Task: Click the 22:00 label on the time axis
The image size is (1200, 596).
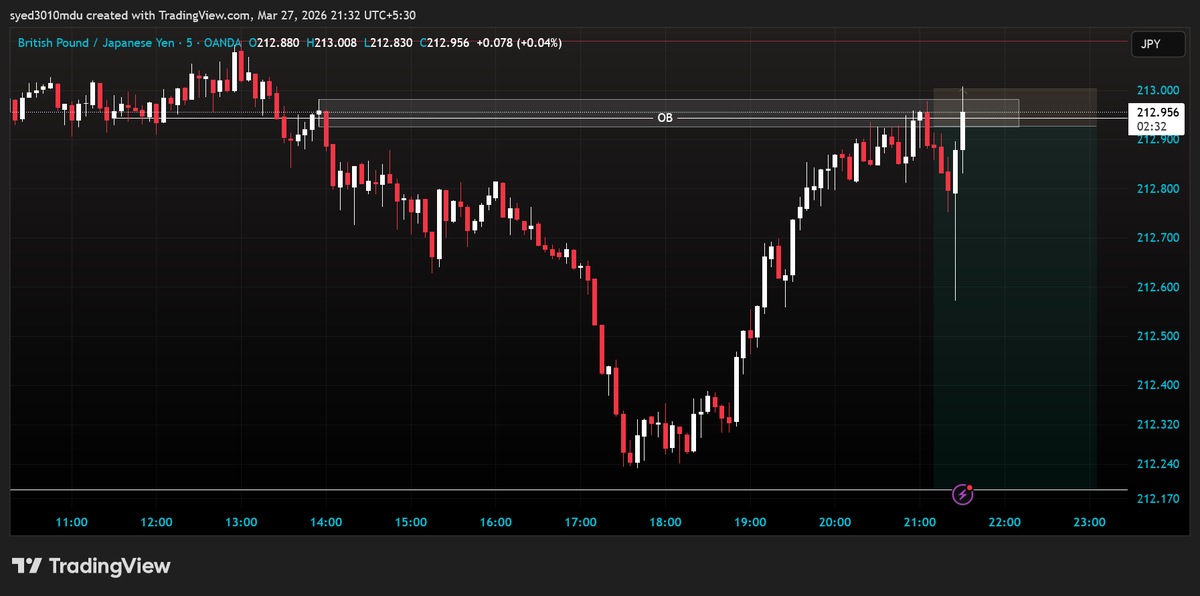Action: click(1004, 521)
